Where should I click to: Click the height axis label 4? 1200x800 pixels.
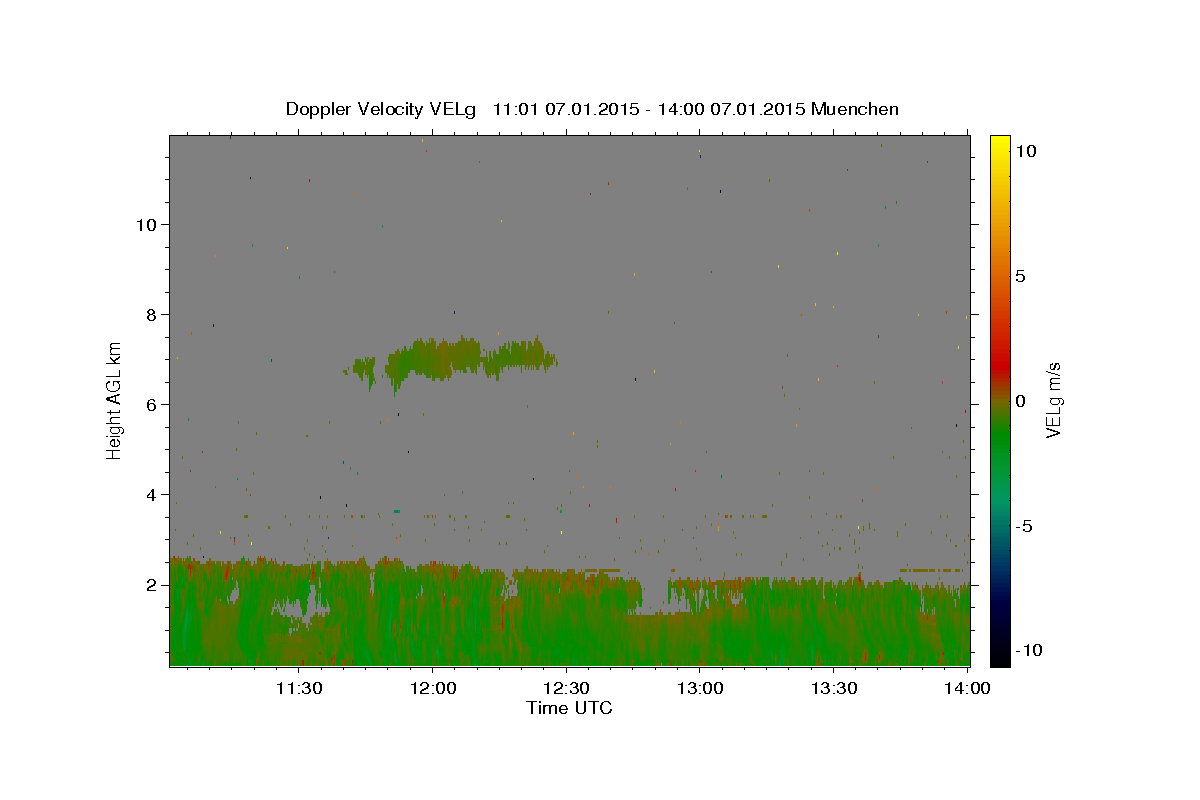pyautogui.click(x=153, y=494)
